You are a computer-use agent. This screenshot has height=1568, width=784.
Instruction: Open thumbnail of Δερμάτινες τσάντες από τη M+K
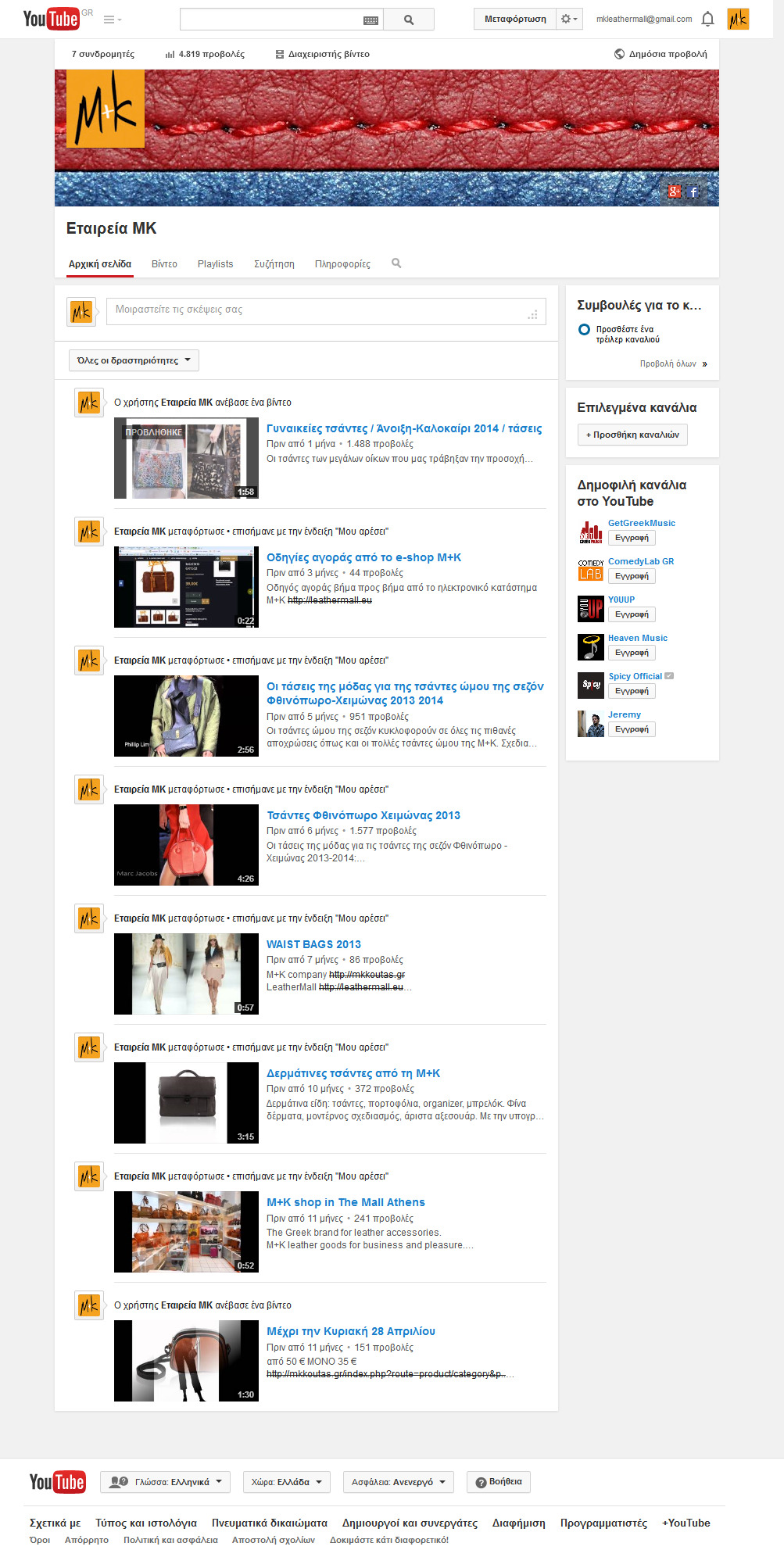pos(186,1103)
